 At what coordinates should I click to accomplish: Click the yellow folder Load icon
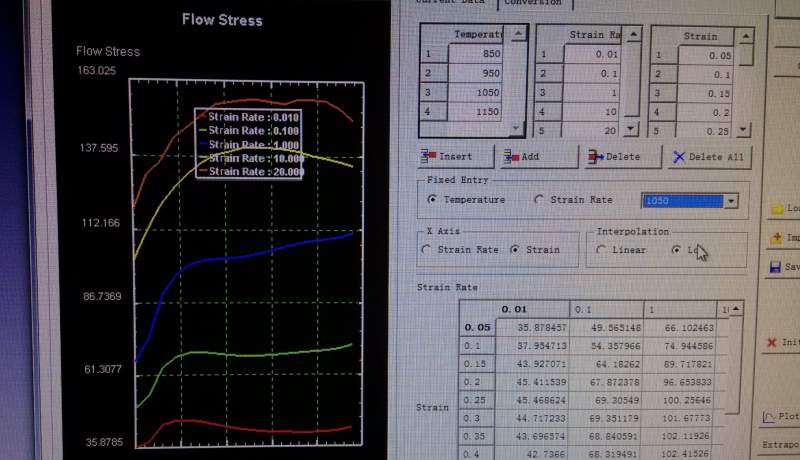(777, 209)
